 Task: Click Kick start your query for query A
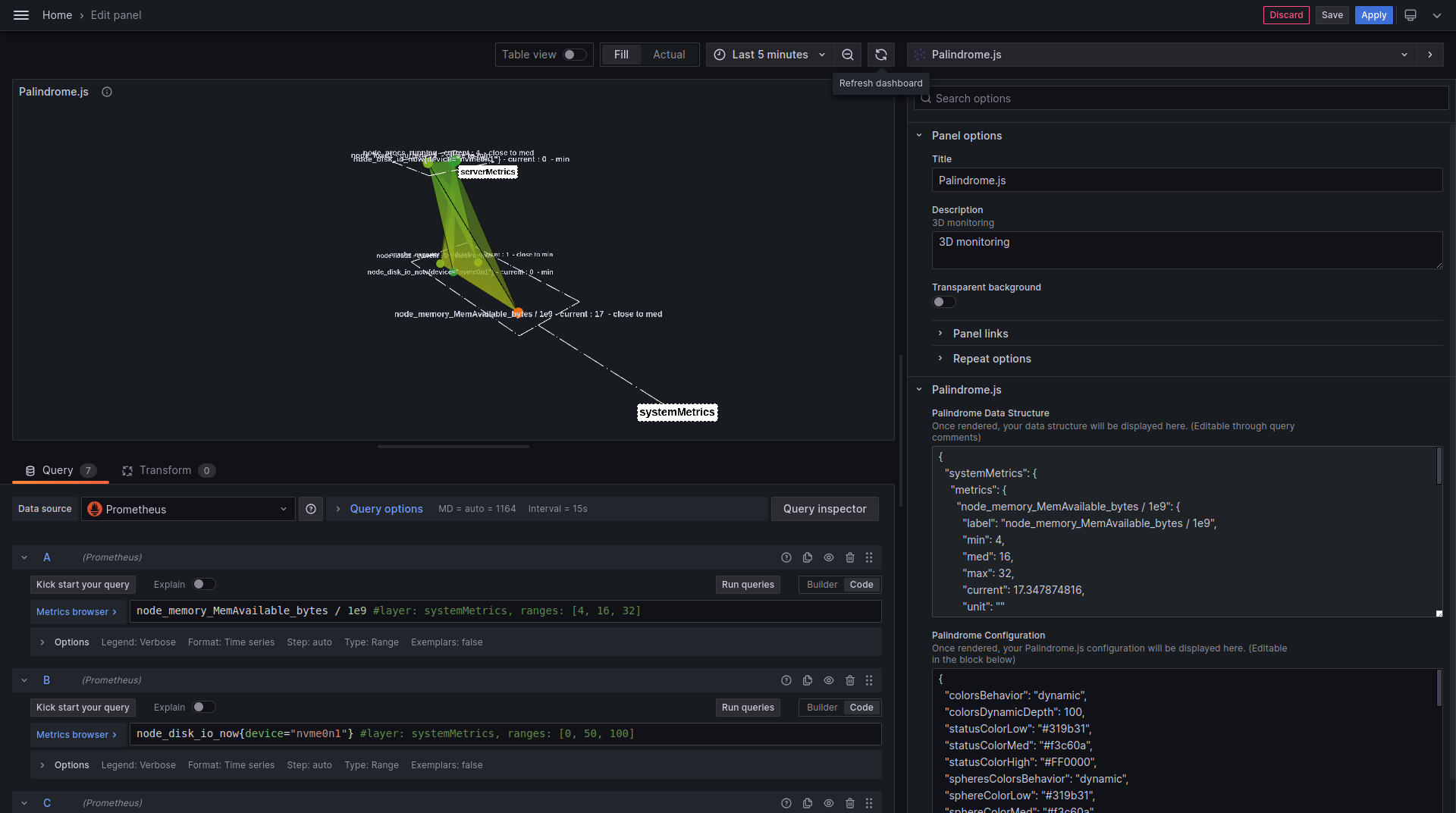click(83, 585)
